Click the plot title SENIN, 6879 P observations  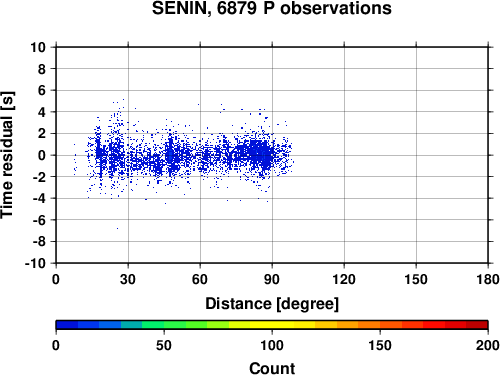(272, 8)
